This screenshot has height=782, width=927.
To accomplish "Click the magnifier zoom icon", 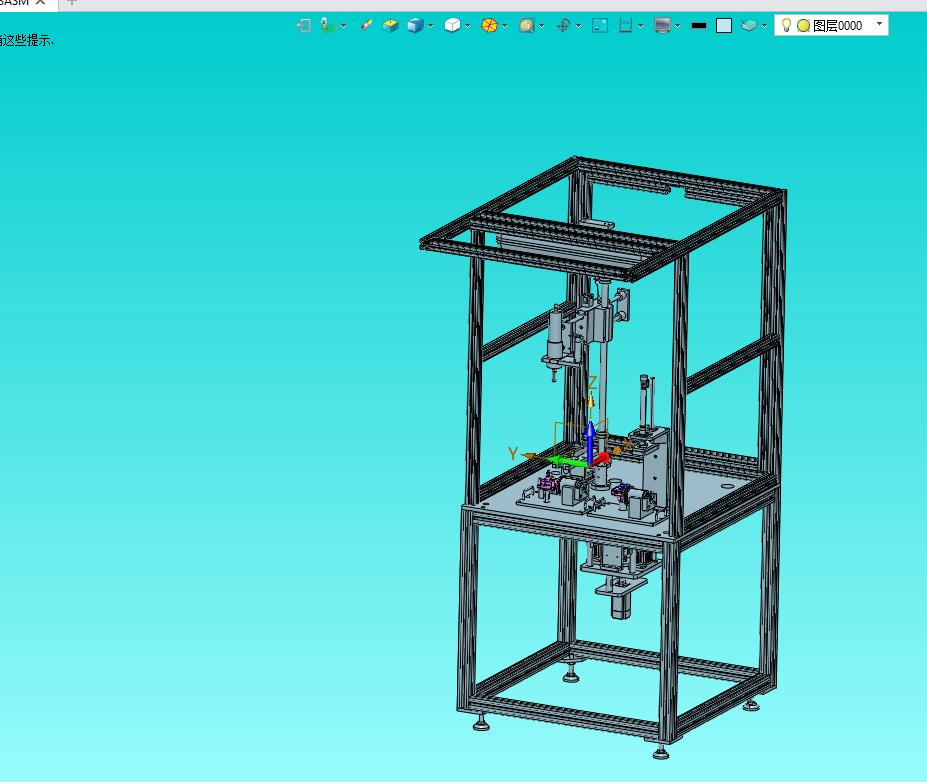I will [526, 25].
